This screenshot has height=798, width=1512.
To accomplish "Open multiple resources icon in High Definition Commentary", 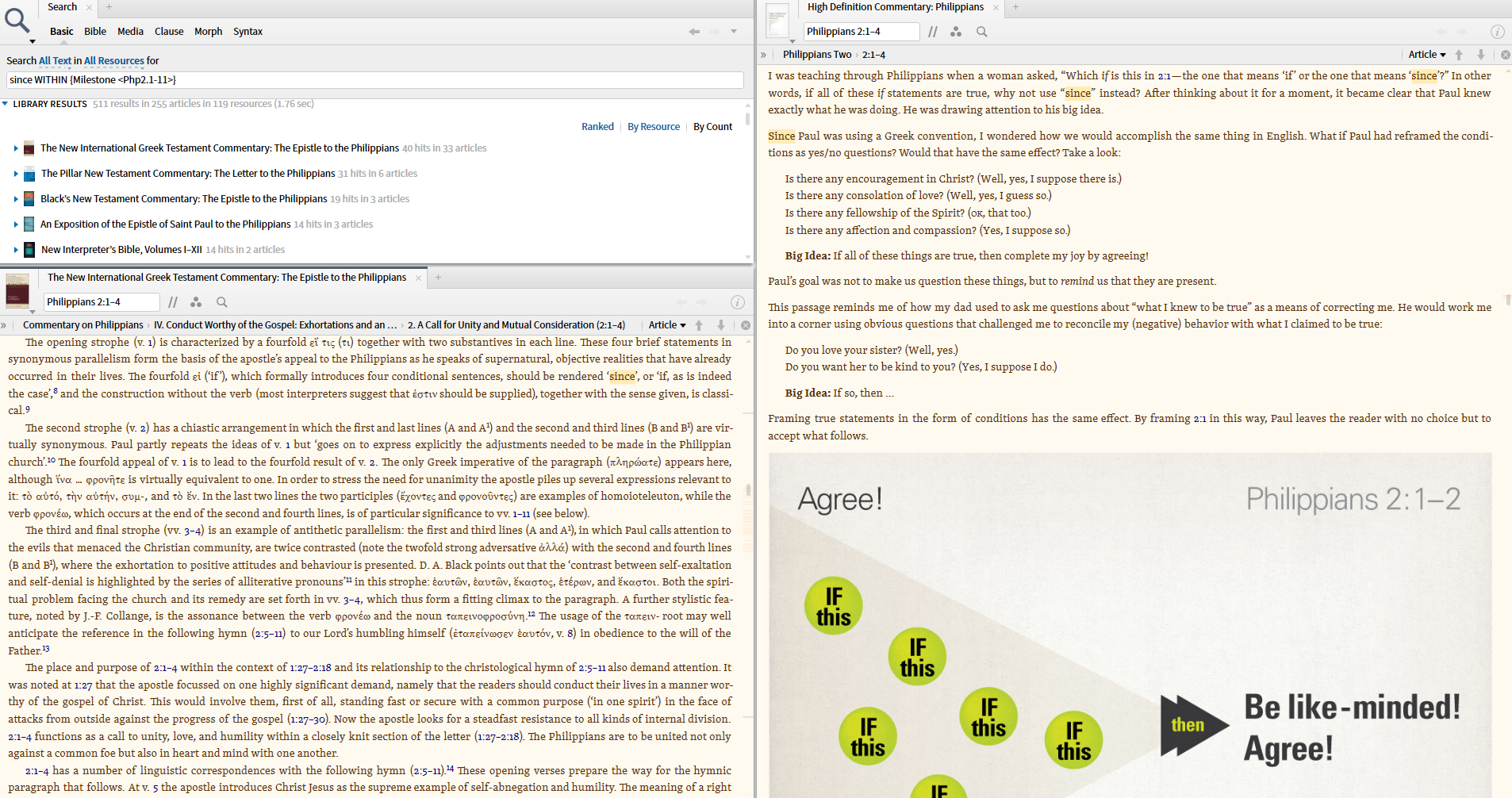I will click(x=956, y=32).
